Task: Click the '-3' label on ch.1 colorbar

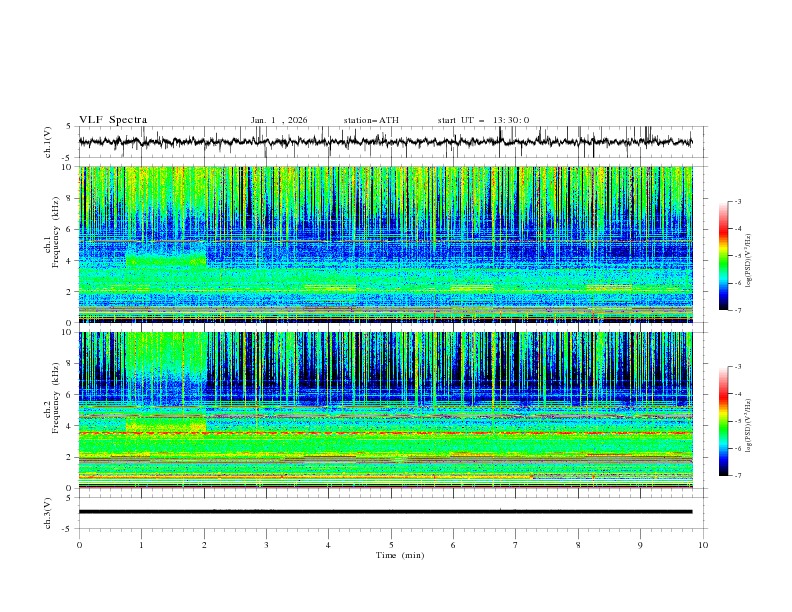Action: pyautogui.click(x=737, y=201)
